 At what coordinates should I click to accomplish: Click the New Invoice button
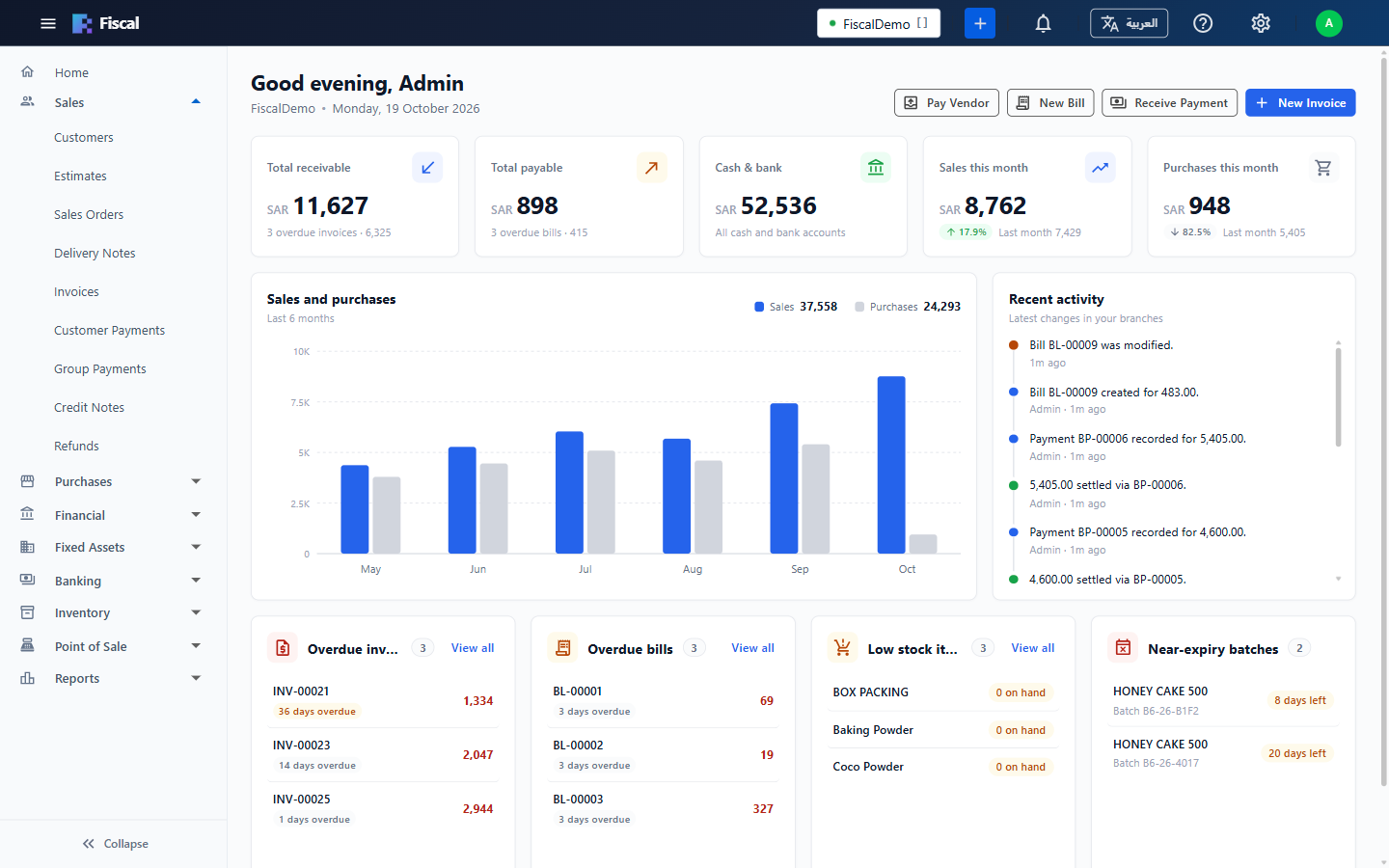[1300, 102]
